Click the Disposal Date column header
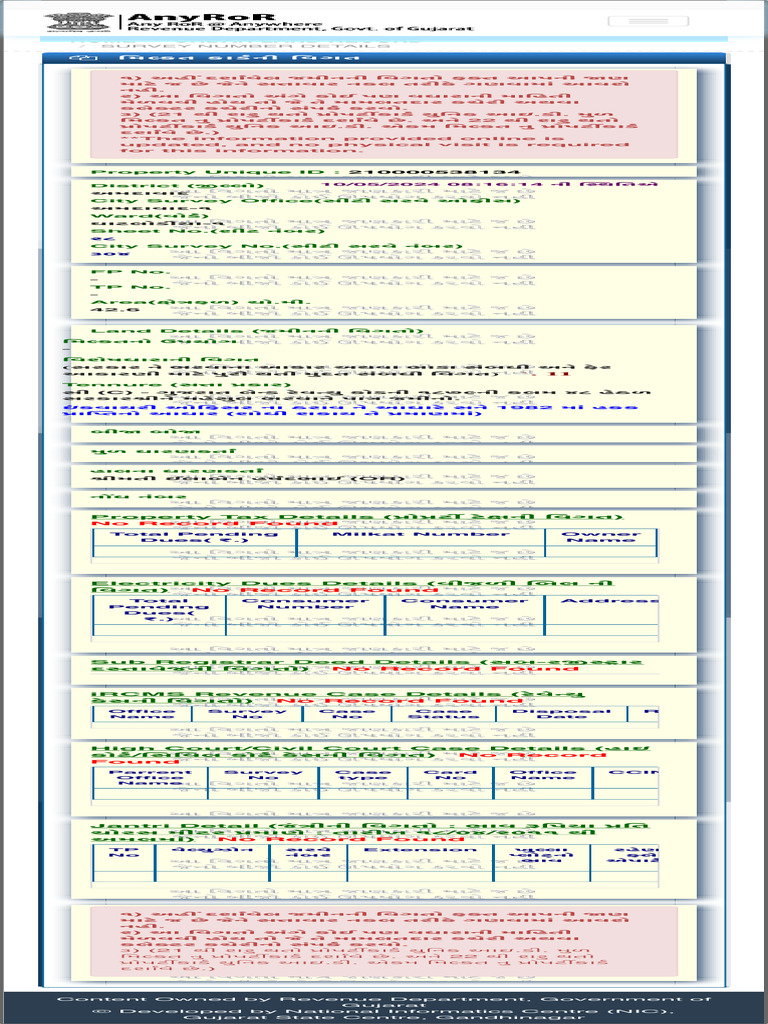The height and width of the screenshot is (1024, 768). [561, 714]
